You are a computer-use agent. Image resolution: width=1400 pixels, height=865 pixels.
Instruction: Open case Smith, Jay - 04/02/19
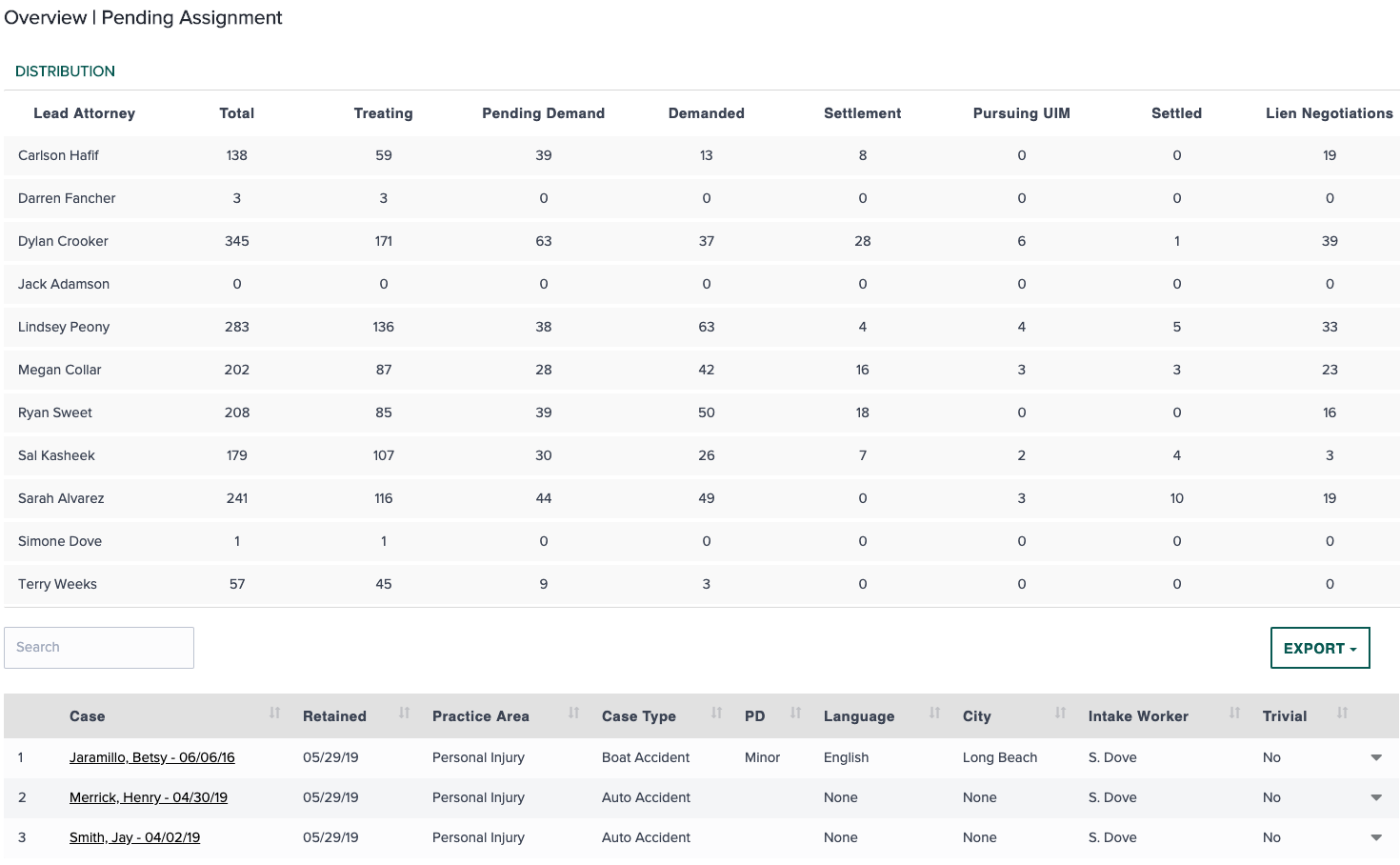pyautogui.click(x=134, y=837)
